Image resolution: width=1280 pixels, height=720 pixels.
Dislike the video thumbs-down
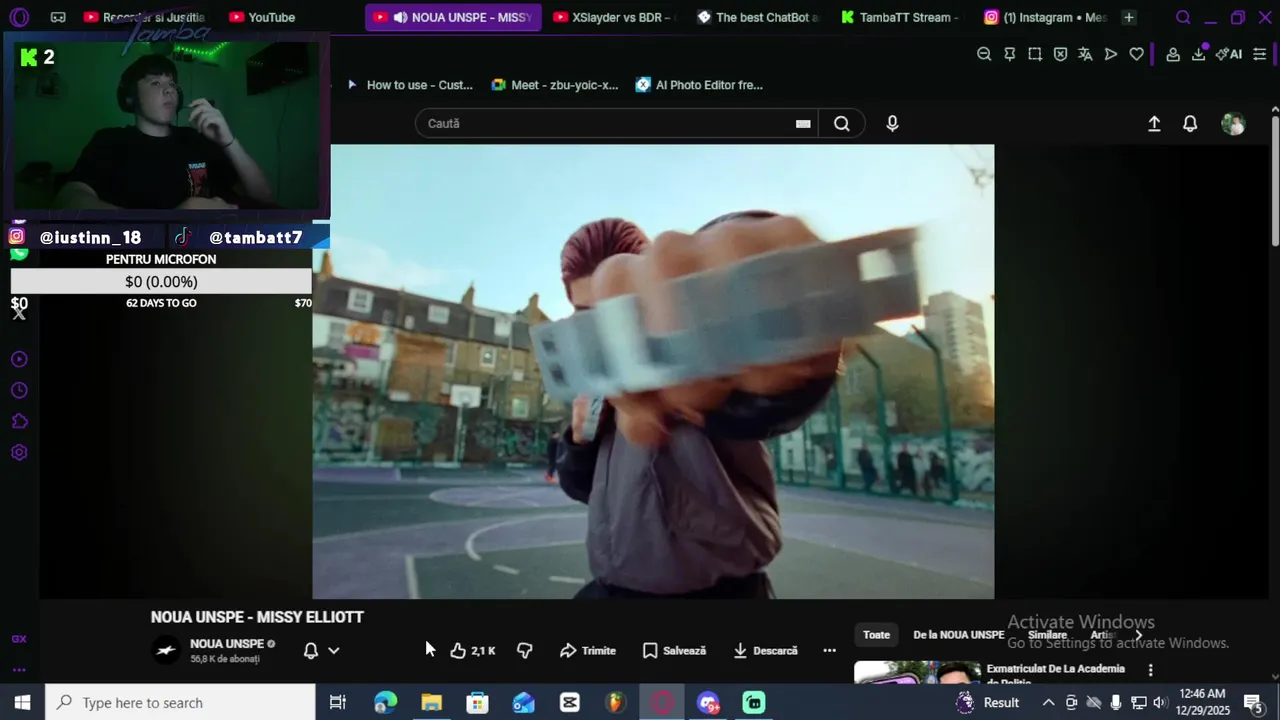[x=524, y=650]
